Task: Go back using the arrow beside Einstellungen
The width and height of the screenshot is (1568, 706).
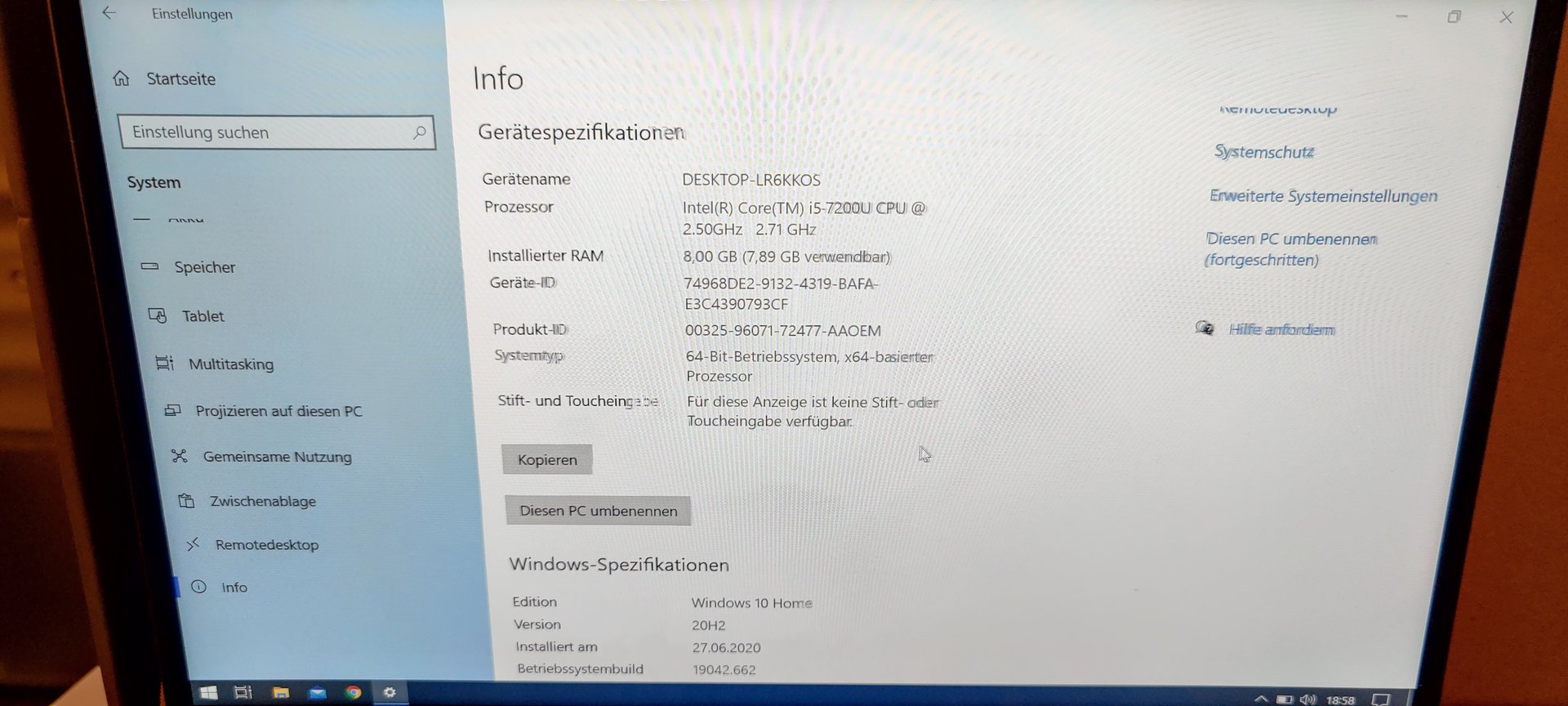Action: [x=109, y=13]
